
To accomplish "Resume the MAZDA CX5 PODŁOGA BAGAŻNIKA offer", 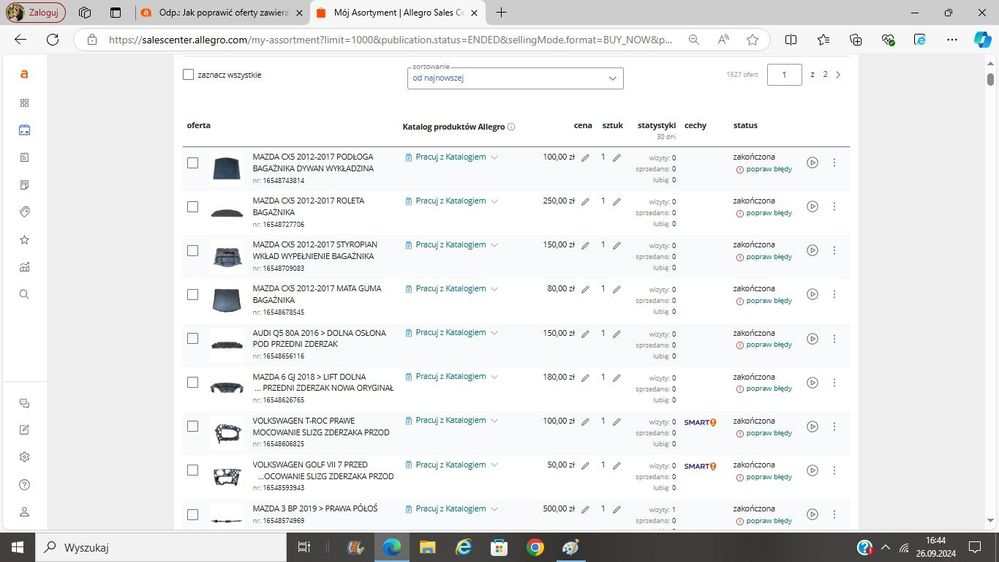I will [812, 162].
